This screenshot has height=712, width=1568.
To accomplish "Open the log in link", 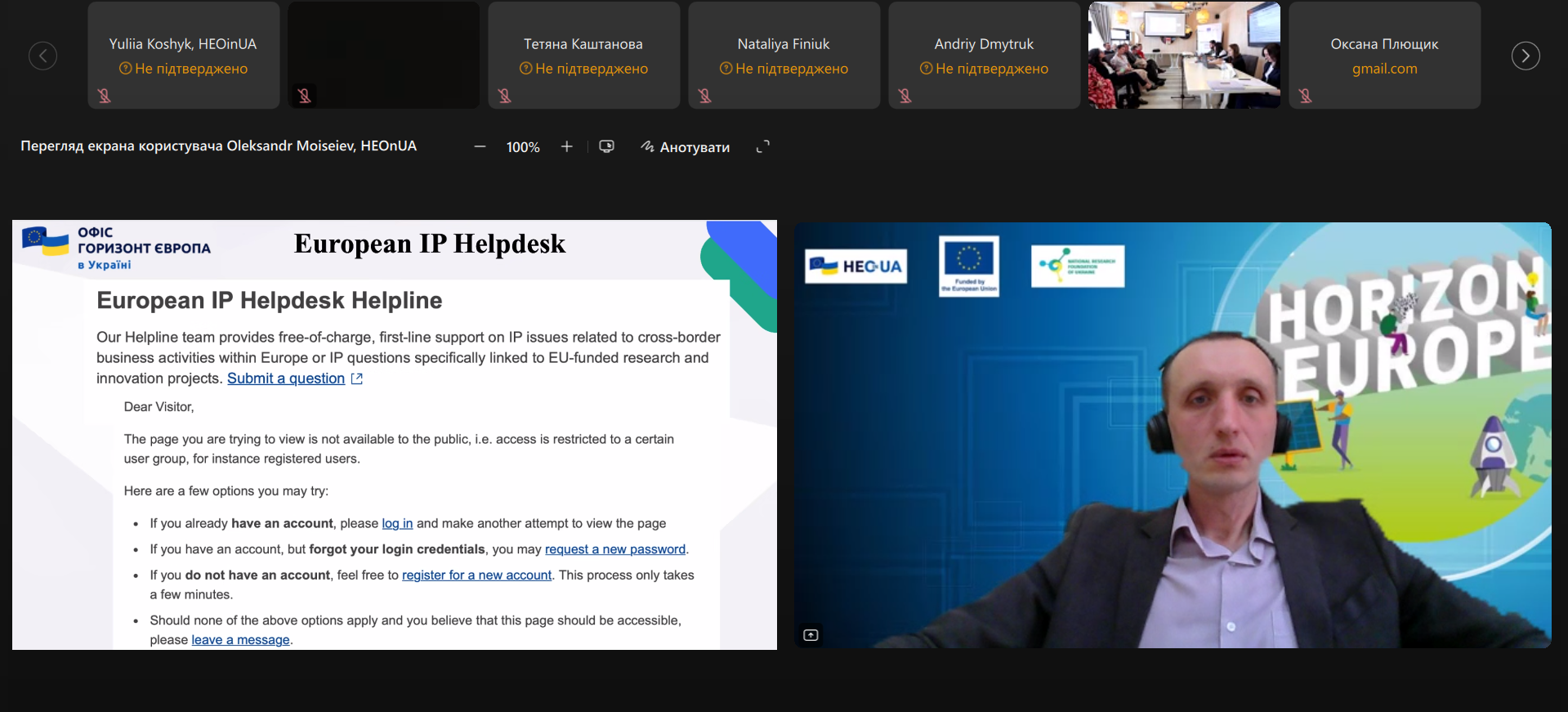I will point(397,523).
